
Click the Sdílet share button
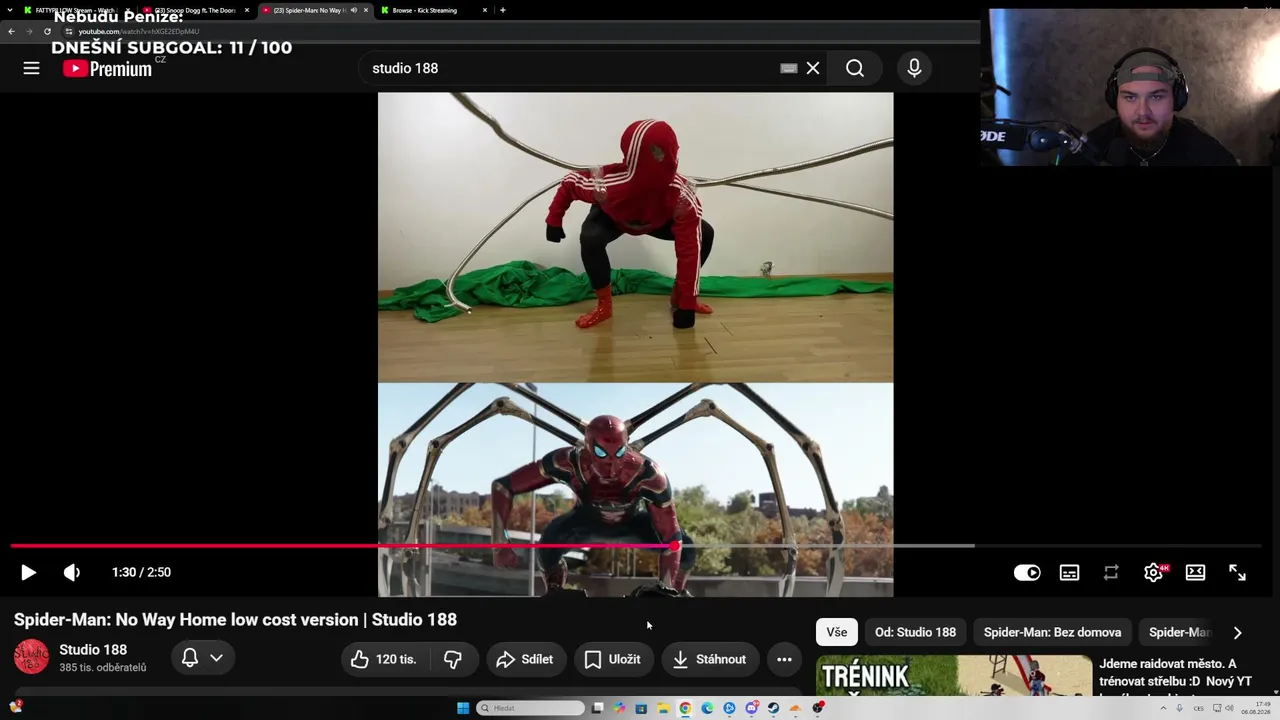tap(525, 659)
